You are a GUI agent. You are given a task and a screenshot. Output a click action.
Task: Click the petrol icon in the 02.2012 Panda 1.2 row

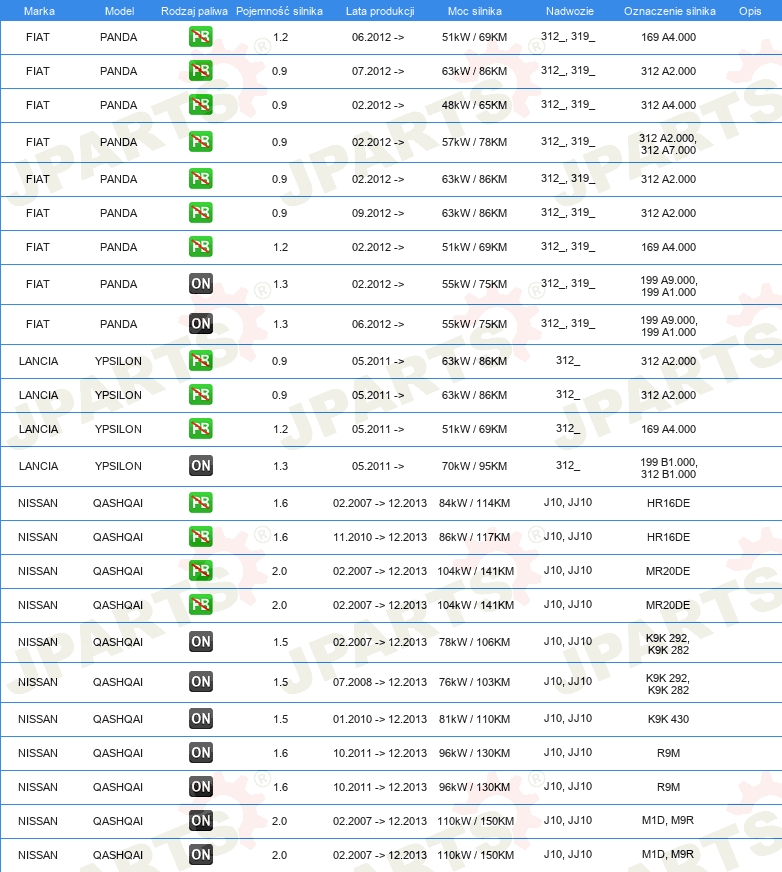coord(200,246)
